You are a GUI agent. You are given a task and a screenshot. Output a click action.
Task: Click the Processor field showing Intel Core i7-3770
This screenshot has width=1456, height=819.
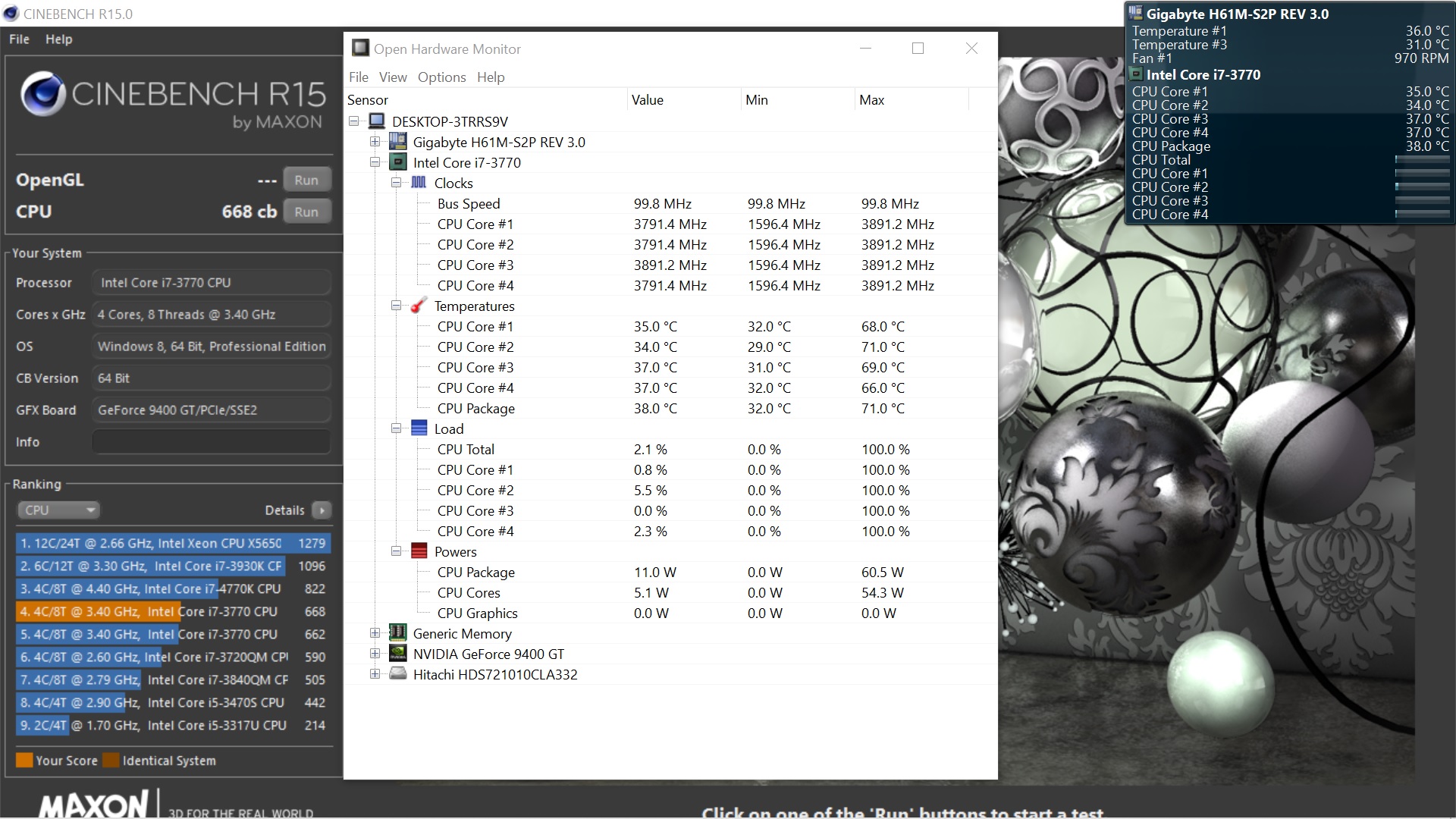[212, 283]
